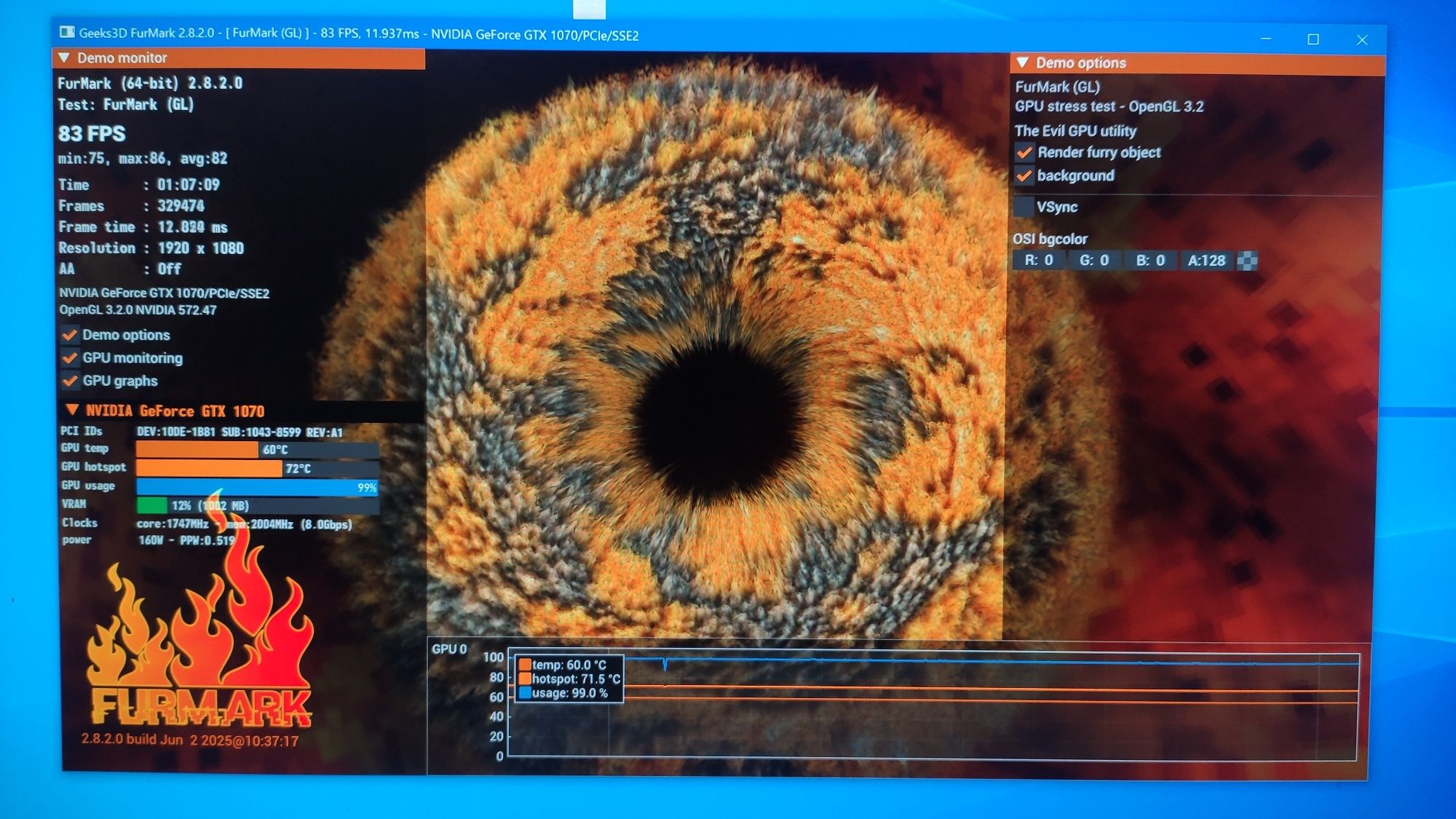The image size is (1456, 819).
Task: Click GPU stress test - OpenGL 3.2 text
Action: (x=1109, y=106)
